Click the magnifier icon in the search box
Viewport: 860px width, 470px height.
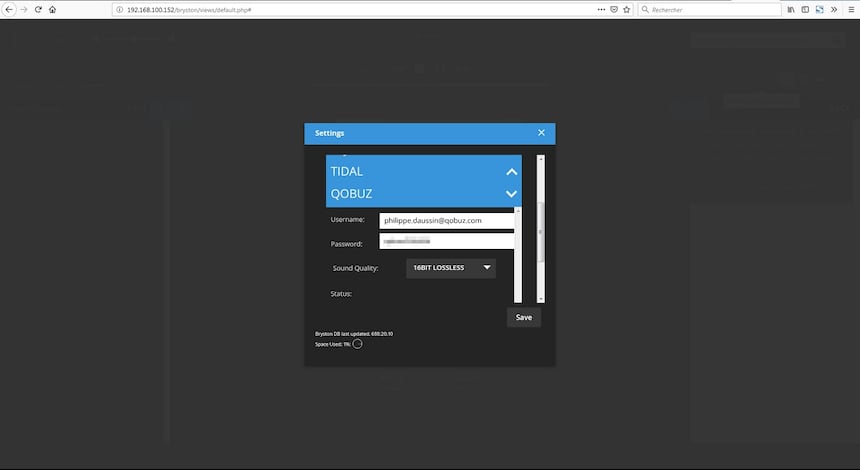point(645,9)
